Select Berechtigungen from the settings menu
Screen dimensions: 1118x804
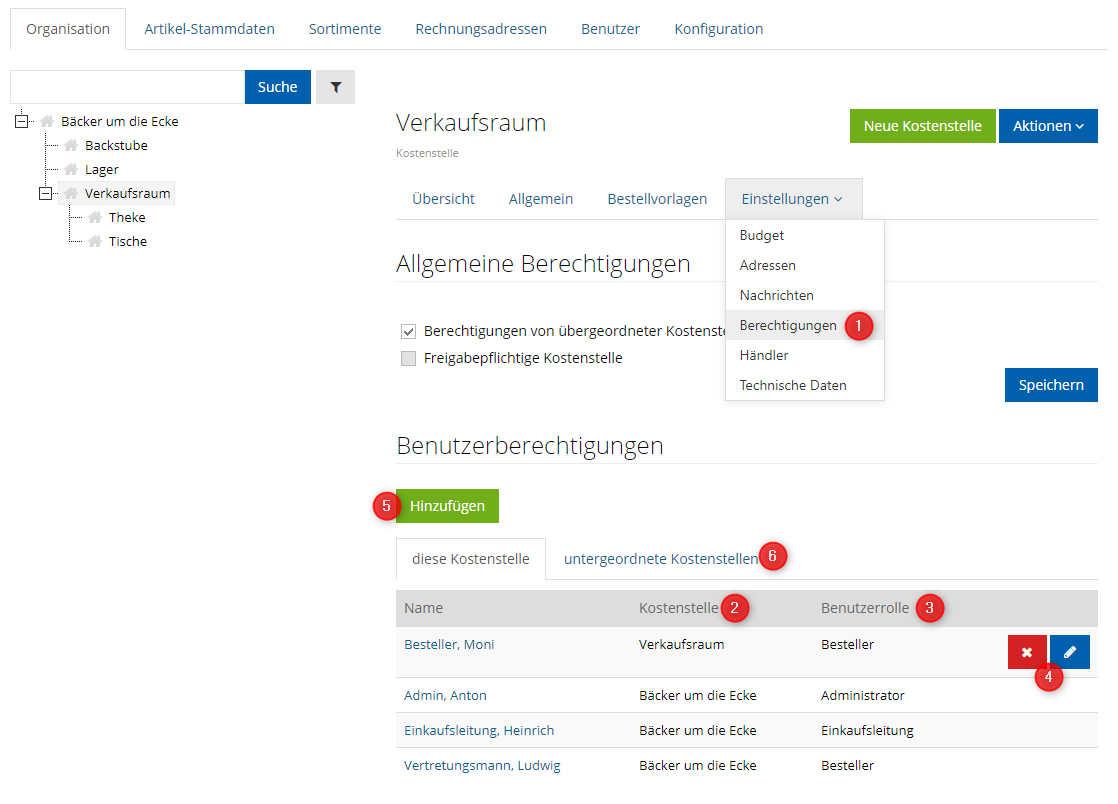788,325
